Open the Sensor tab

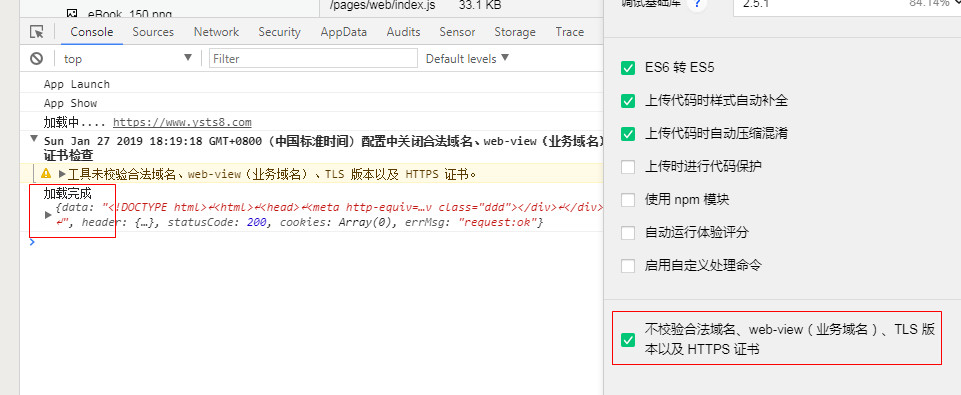(x=457, y=32)
